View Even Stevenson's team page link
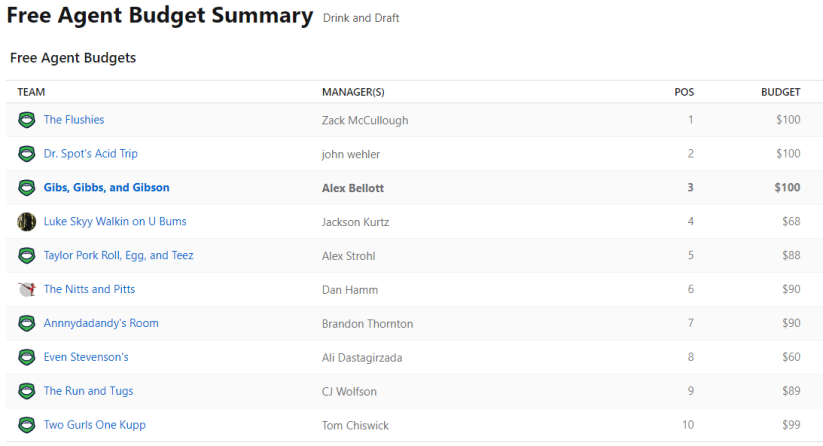Image resolution: width=823 pixels, height=446 pixels. pos(86,358)
